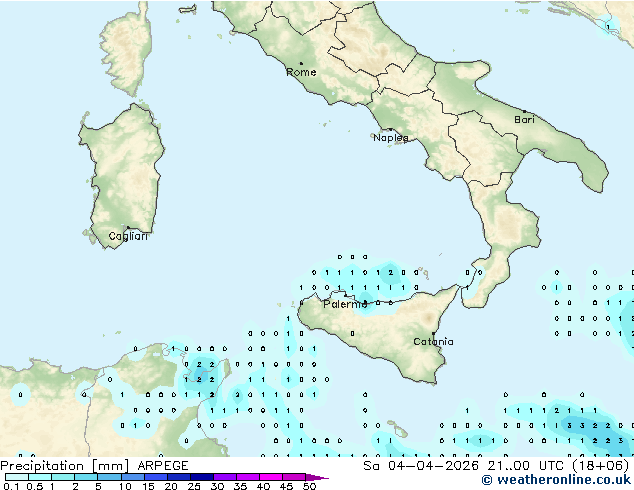The width and height of the screenshot is (634, 490).
Task: Click the Naples city label
Action: (x=391, y=138)
